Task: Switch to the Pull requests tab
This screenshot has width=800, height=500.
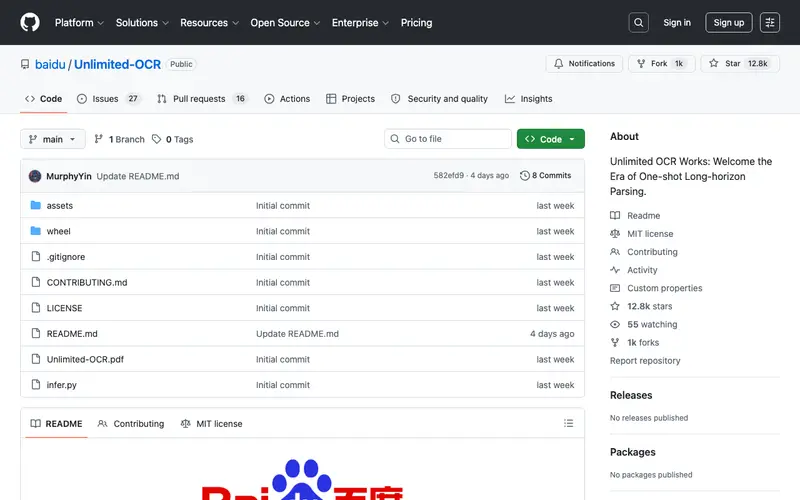Action: pos(202,99)
